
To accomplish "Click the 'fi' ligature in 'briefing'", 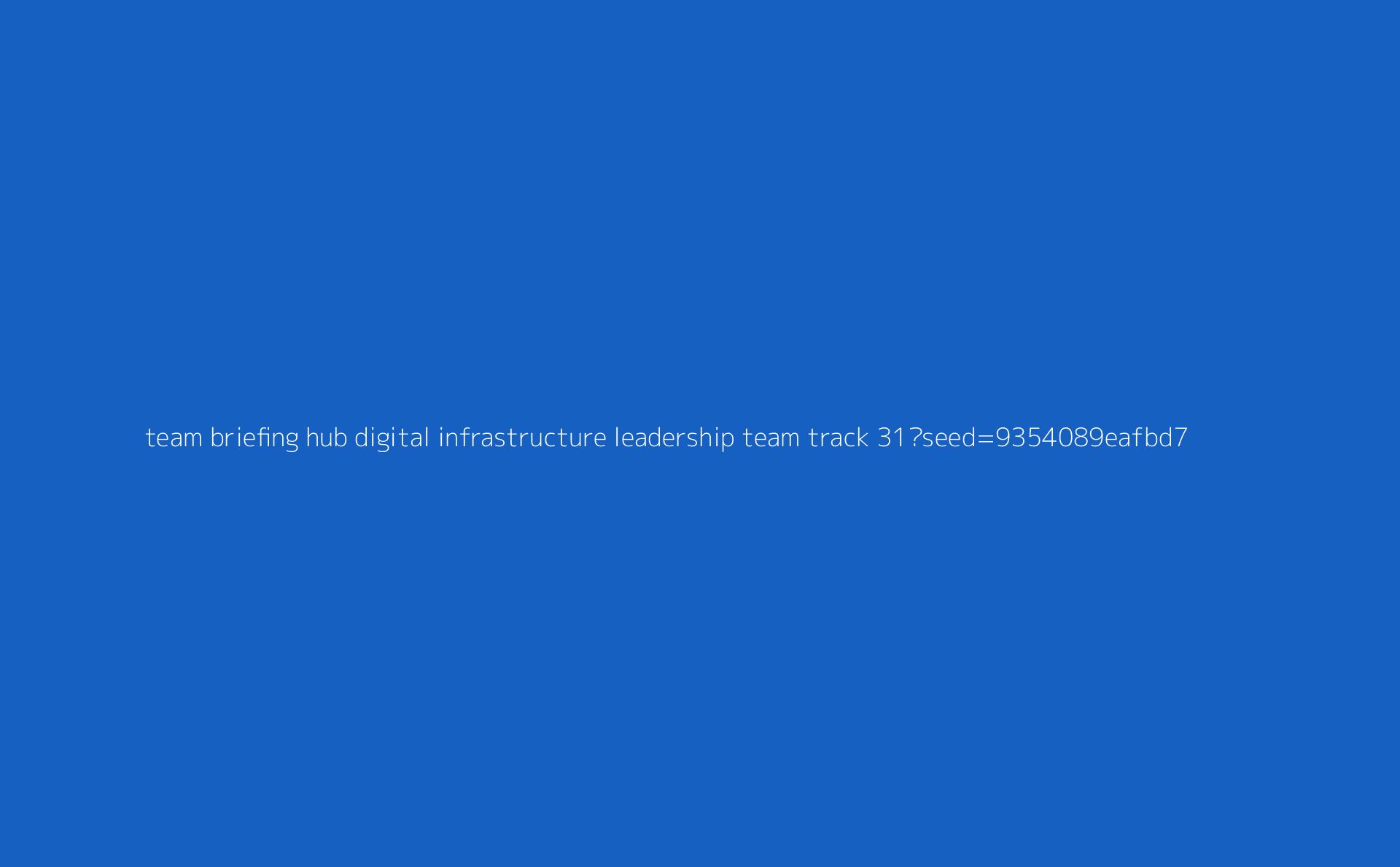I will [264, 437].
